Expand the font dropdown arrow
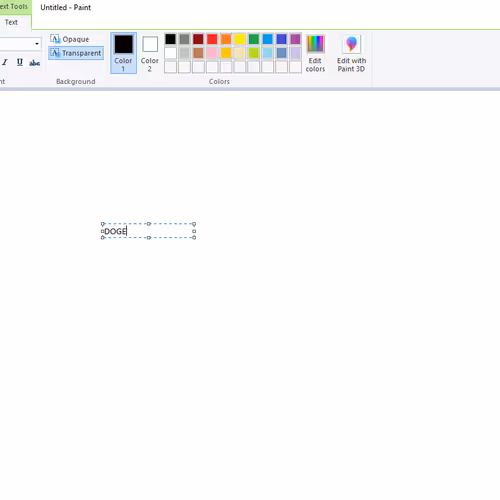Viewport: 500px width, 500px height. [37, 44]
